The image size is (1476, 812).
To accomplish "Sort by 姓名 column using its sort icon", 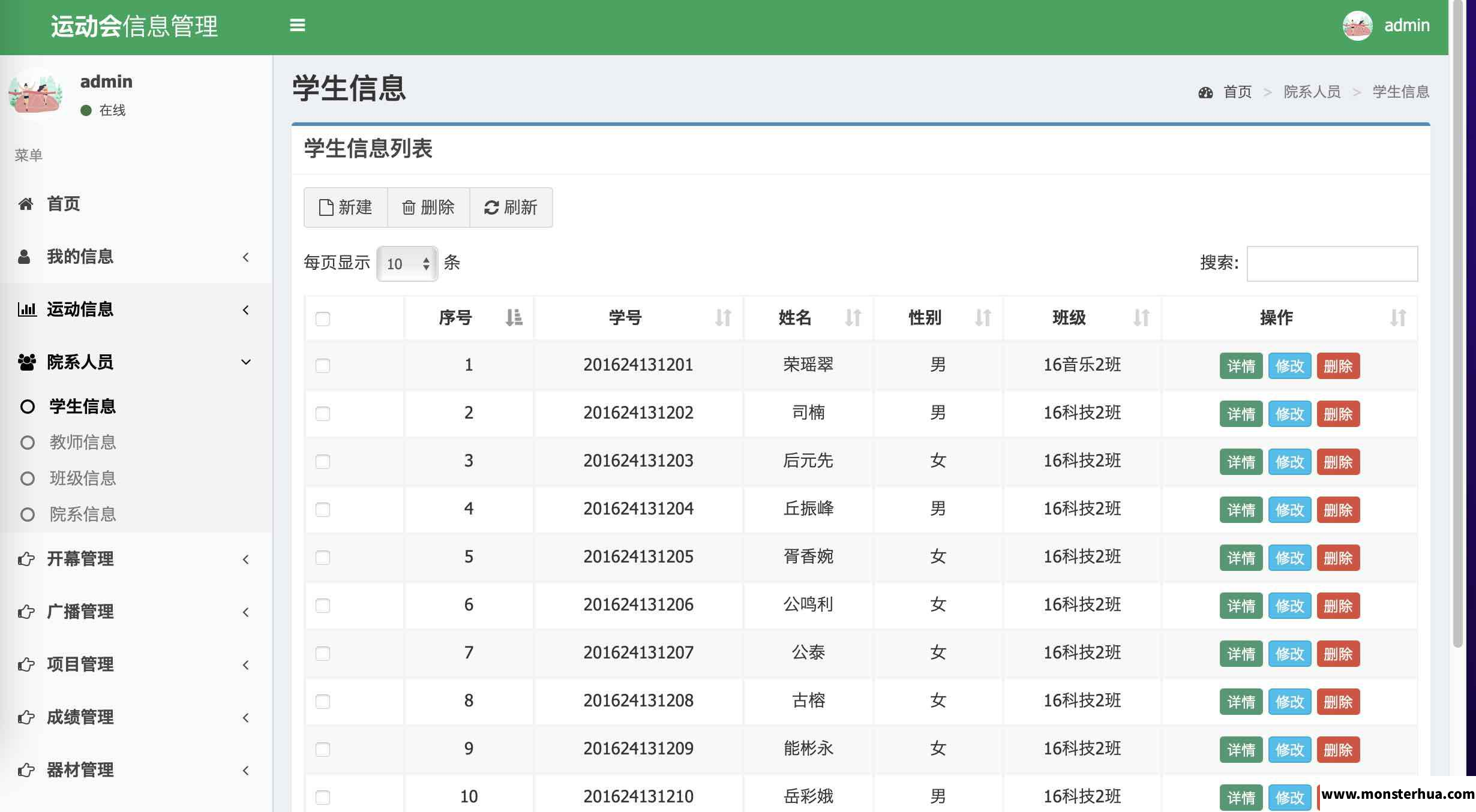I will [x=853, y=317].
